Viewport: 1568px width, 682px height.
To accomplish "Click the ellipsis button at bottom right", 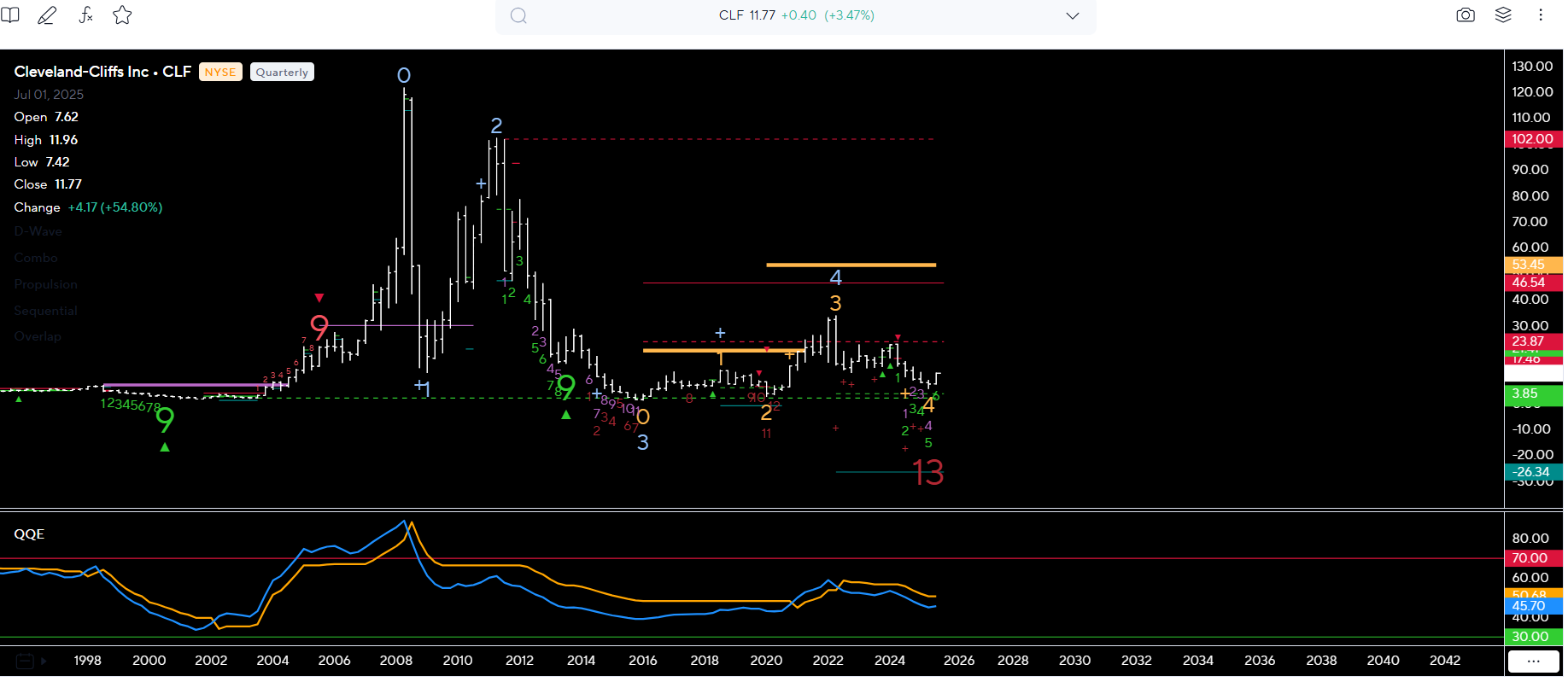I will (x=1533, y=661).
